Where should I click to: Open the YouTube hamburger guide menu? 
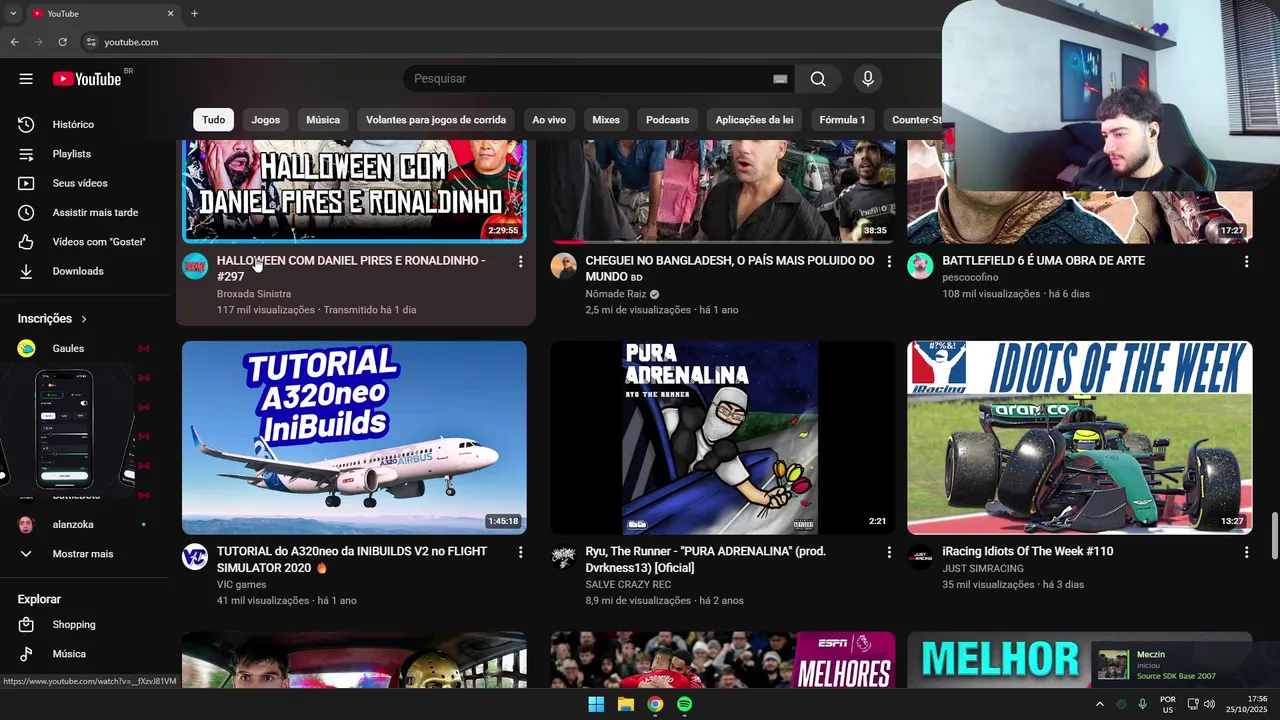coord(26,79)
